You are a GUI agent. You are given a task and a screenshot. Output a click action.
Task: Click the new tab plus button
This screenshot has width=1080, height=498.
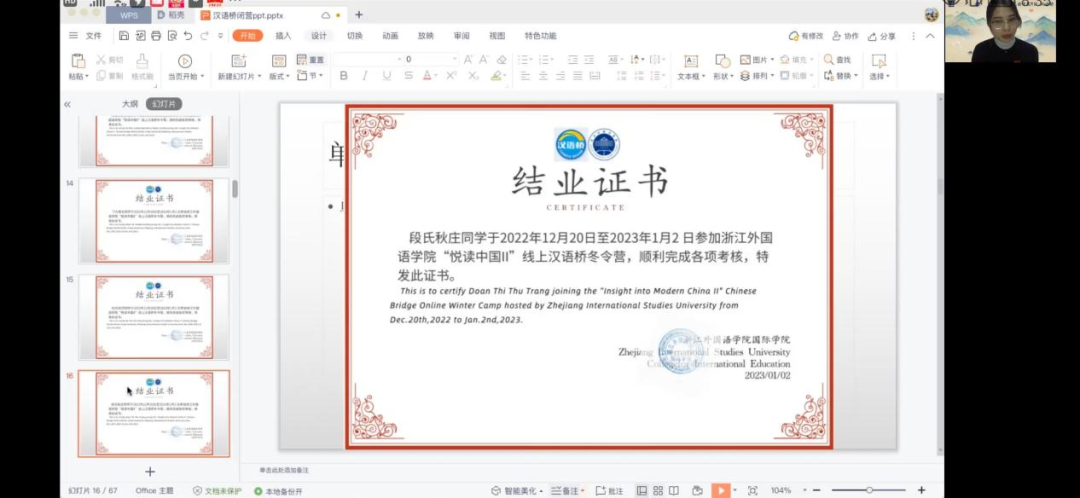[359, 14]
